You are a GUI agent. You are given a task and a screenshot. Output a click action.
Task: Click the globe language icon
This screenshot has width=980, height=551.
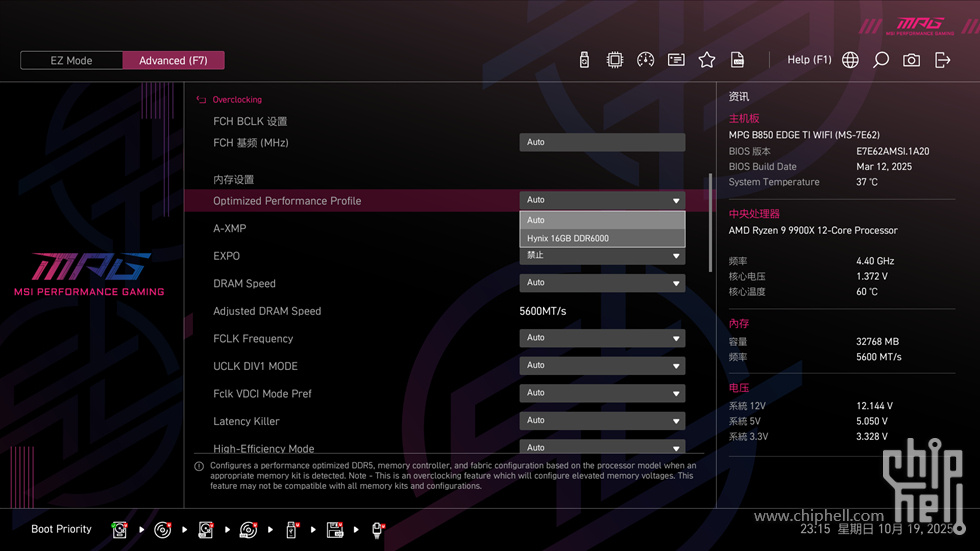pos(850,60)
